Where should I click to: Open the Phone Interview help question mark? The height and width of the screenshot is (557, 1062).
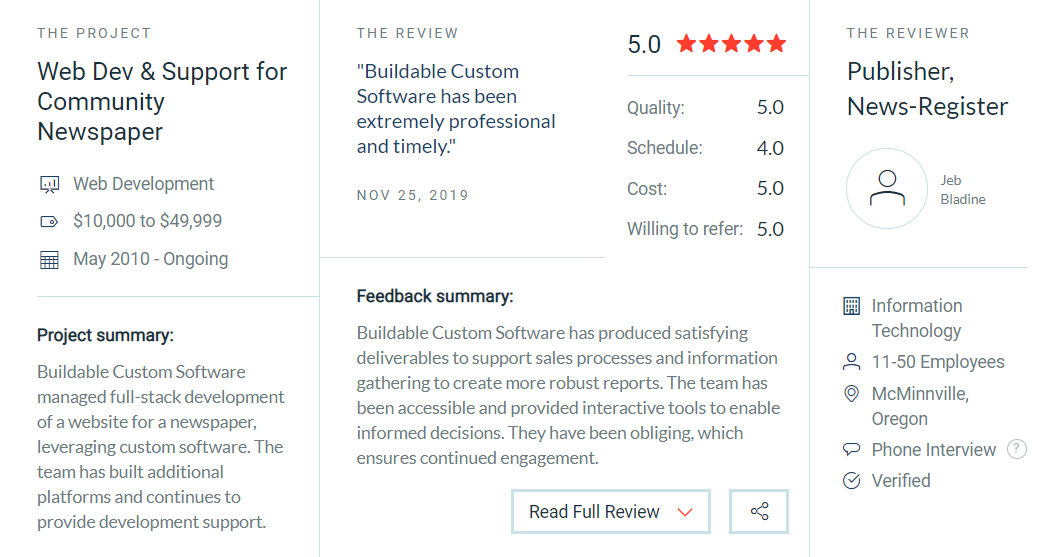pos(1017,449)
